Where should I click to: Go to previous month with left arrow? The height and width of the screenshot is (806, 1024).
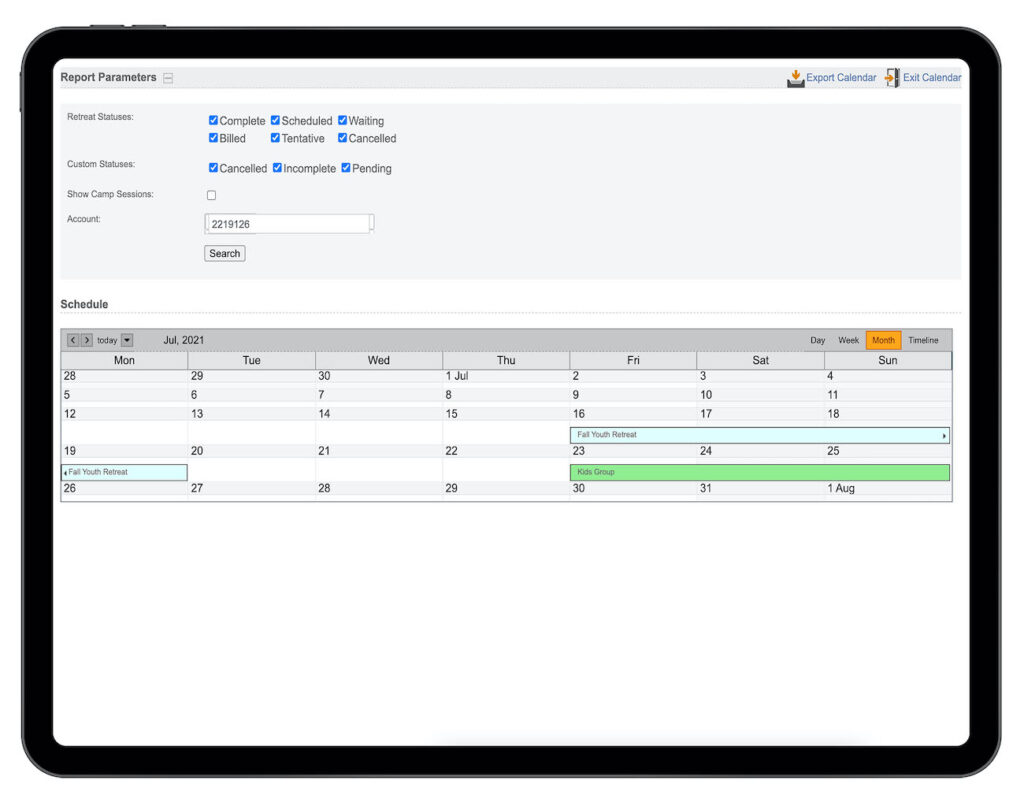pyautogui.click(x=73, y=341)
